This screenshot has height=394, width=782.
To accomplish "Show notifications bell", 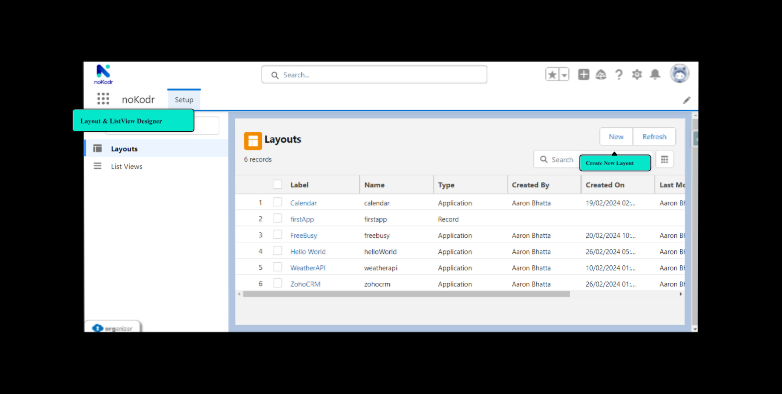I will (655, 75).
